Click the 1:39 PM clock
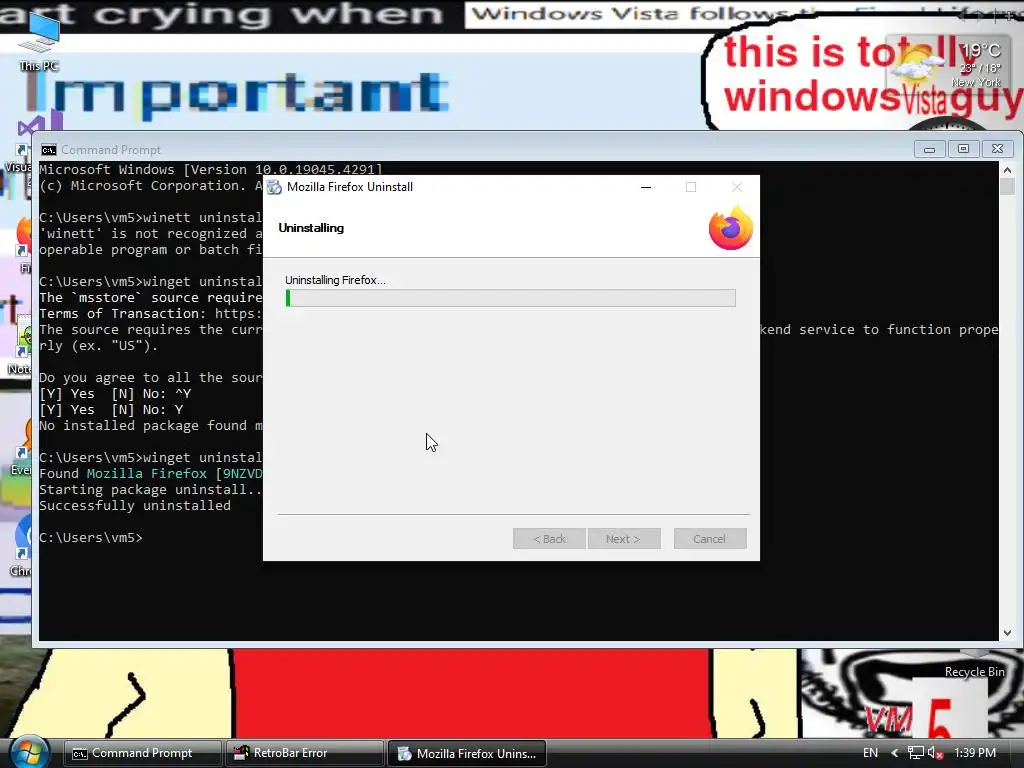 [x=975, y=753]
